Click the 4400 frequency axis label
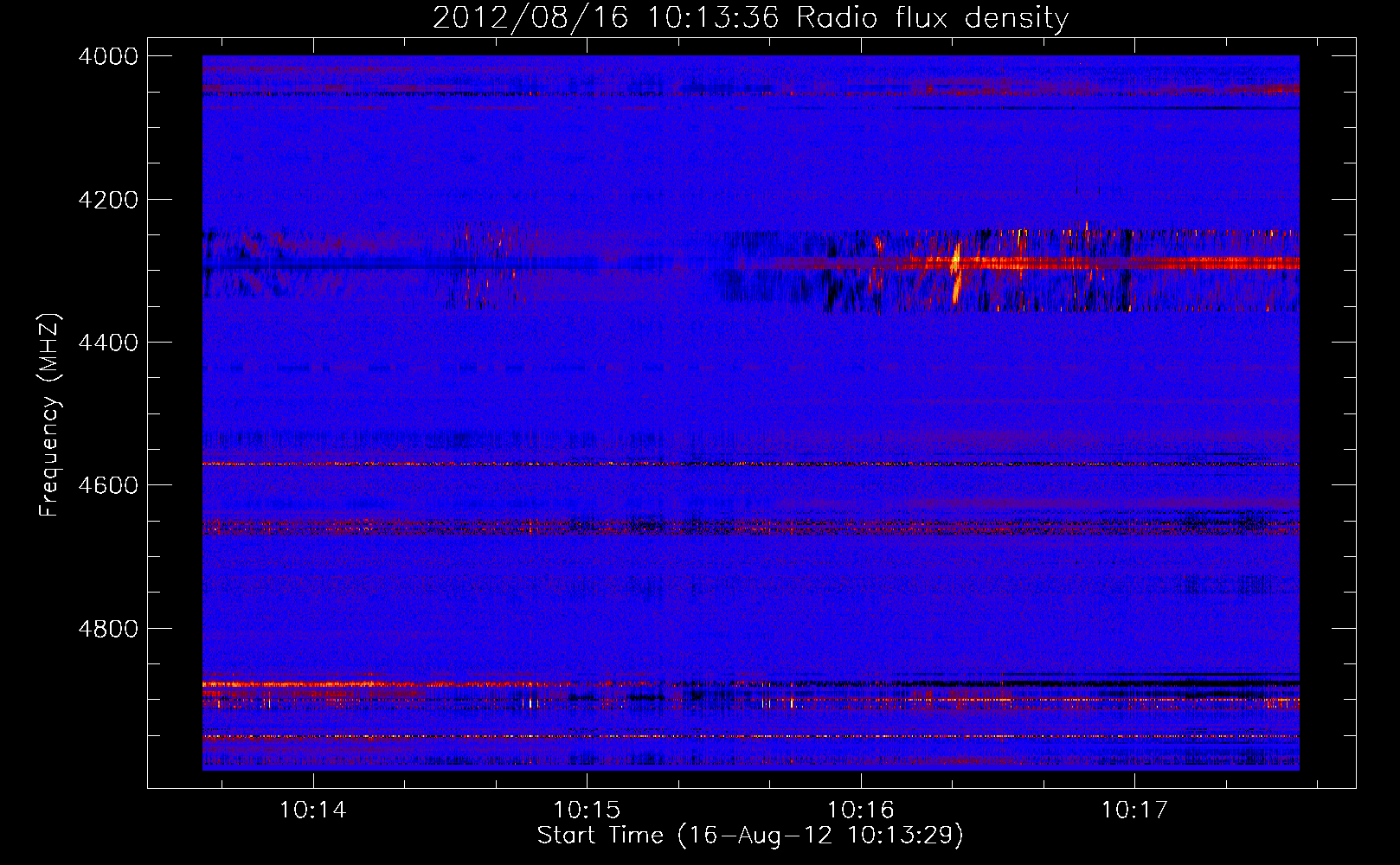This screenshot has width=1400, height=865. click(x=108, y=343)
